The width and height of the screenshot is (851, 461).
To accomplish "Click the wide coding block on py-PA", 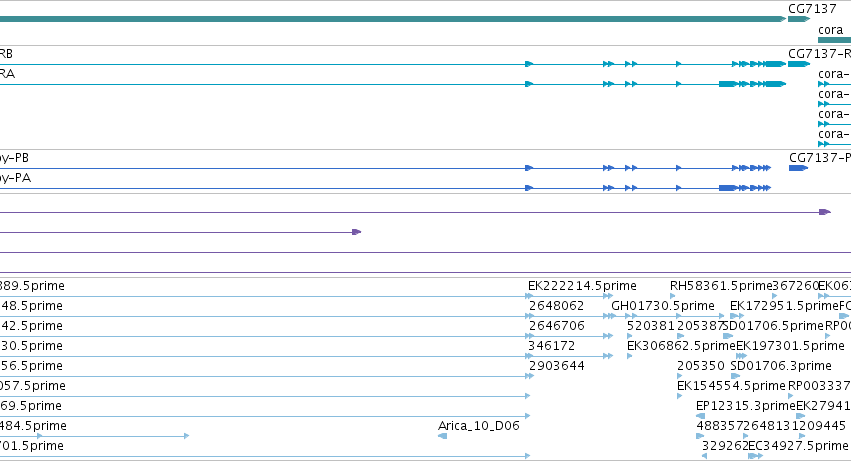I will 727,188.
